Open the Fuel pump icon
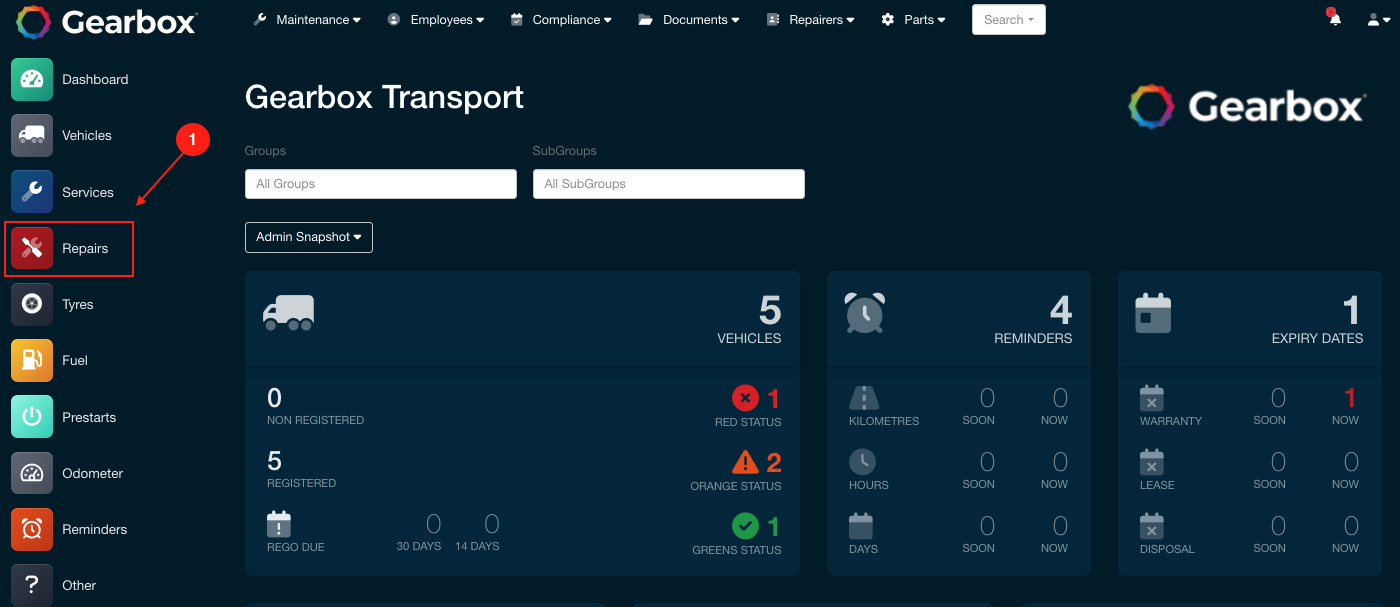Viewport: 1400px width, 607px height. [32, 360]
